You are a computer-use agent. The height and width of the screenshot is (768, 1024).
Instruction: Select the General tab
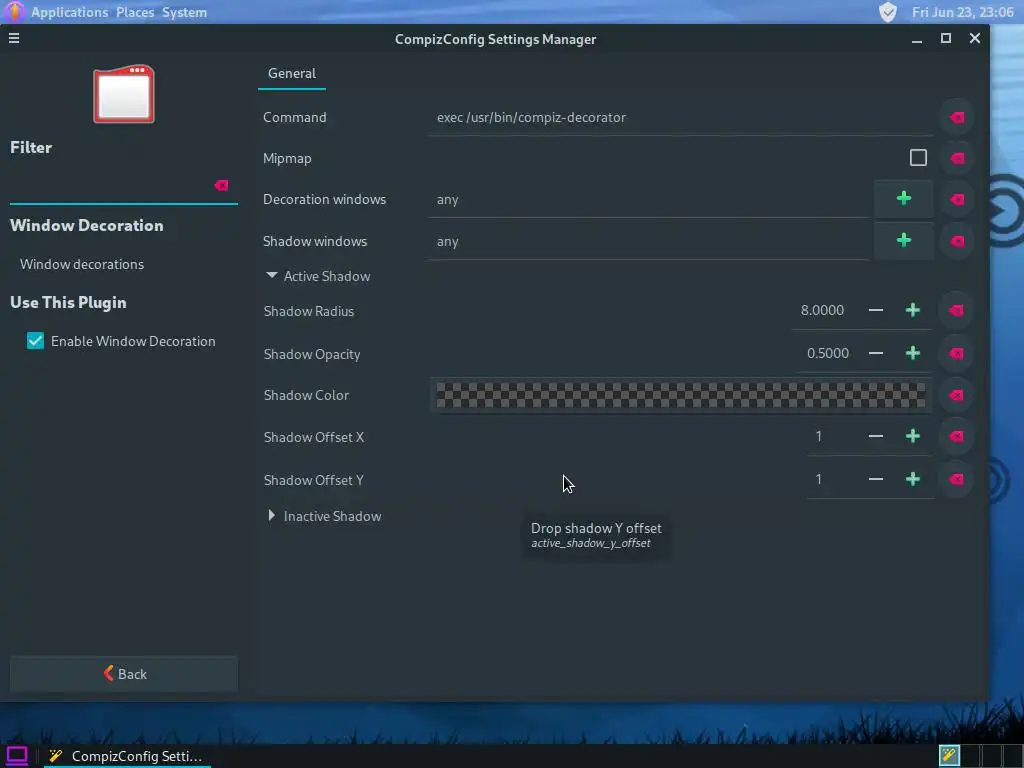pos(291,73)
